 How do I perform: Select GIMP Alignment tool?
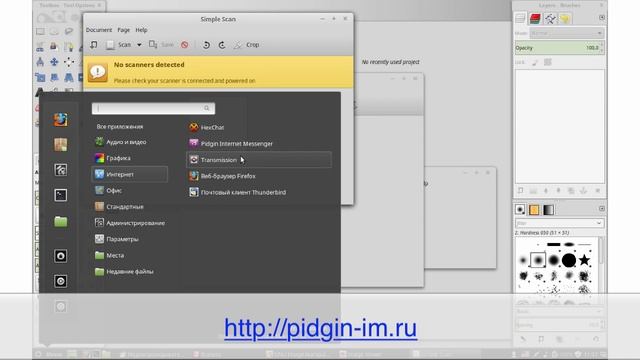[x=69, y=62]
